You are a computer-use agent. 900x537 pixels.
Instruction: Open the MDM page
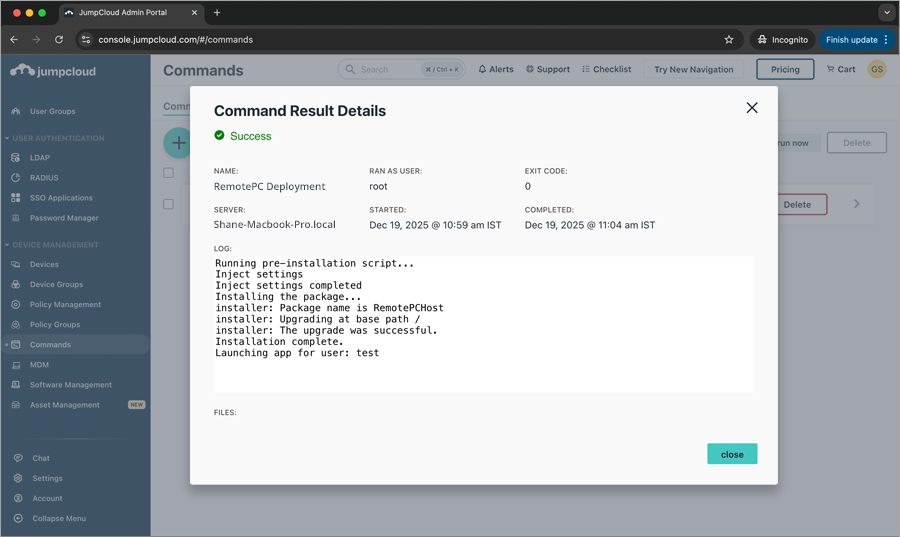coord(39,365)
